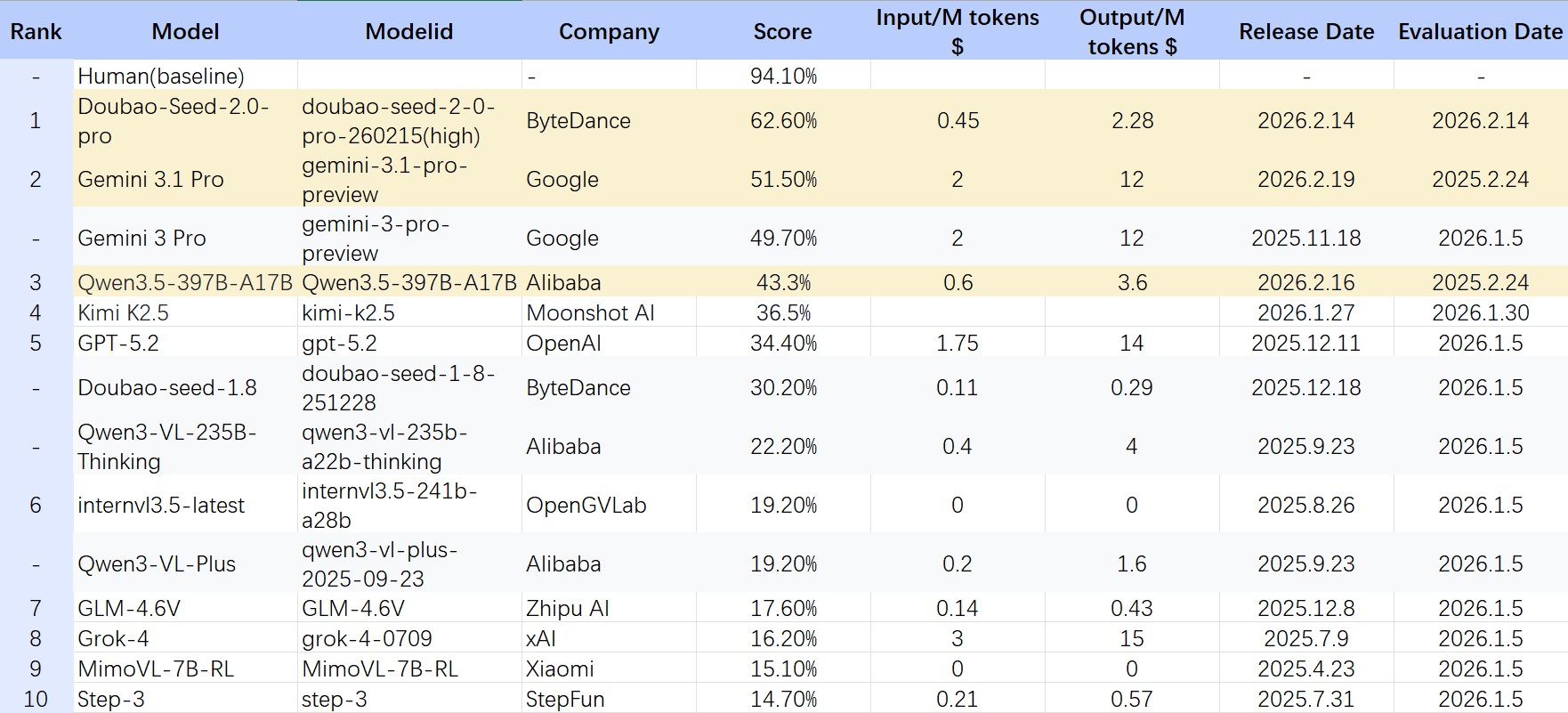The width and height of the screenshot is (1568, 713).
Task: Select the Moonshot AI company cell
Action: pos(590,313)
